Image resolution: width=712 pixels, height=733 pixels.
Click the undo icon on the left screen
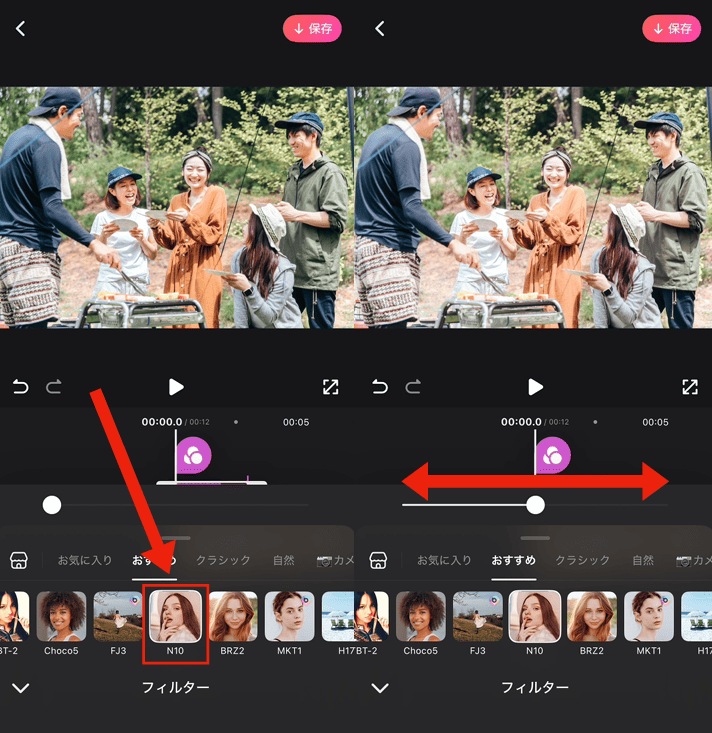tap(20, 387)
